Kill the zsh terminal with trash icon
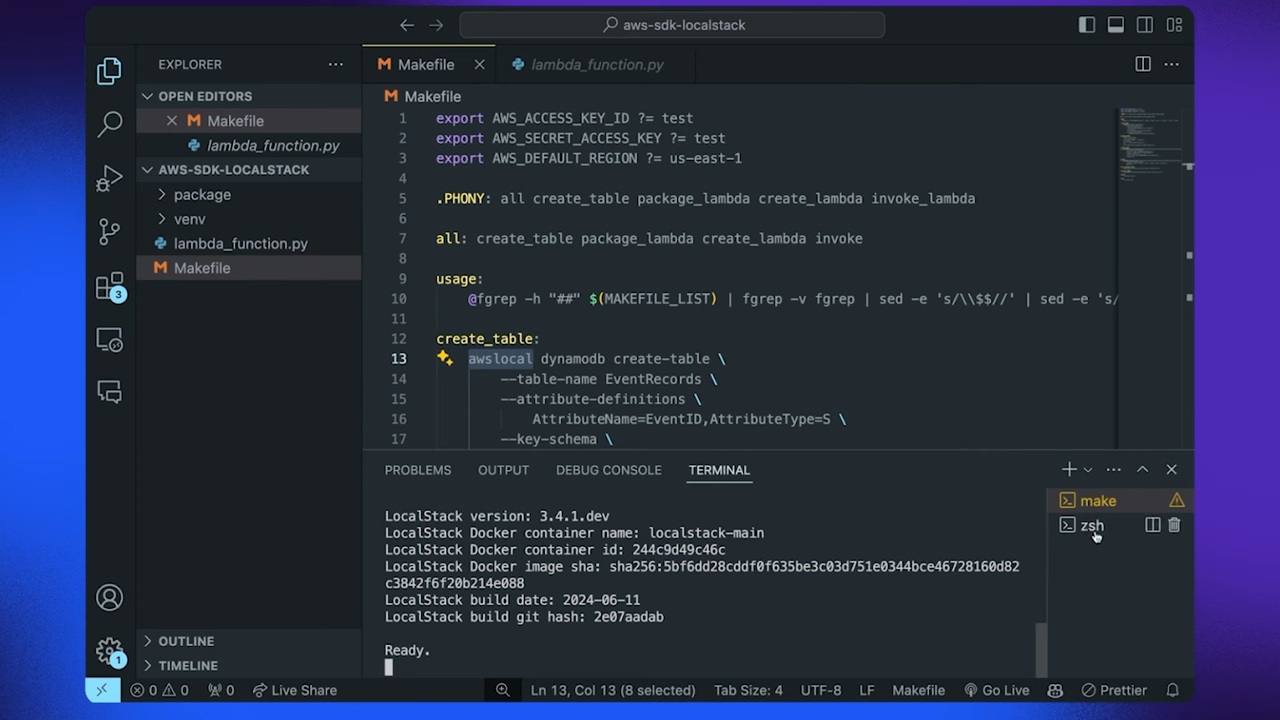Viewport: 1280px width, 720px height. point(1174,525)
